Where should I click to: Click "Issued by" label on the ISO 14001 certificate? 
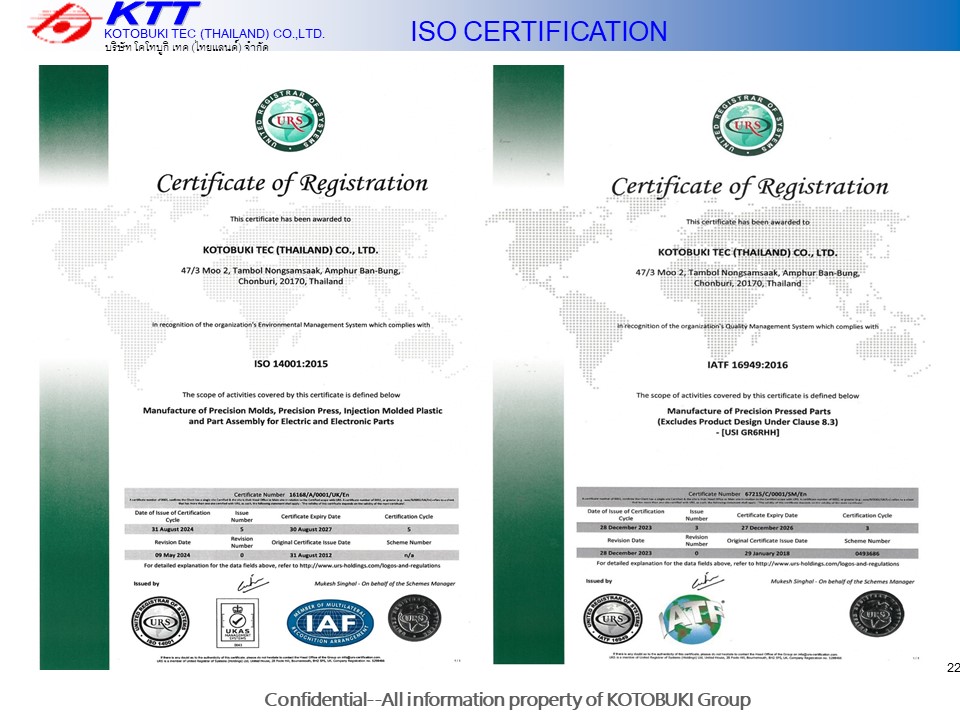tap(146, 584)
